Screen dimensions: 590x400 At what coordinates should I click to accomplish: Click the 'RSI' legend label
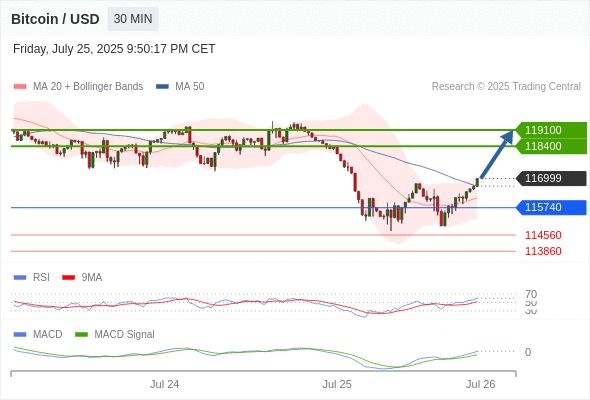coord(41,278)
